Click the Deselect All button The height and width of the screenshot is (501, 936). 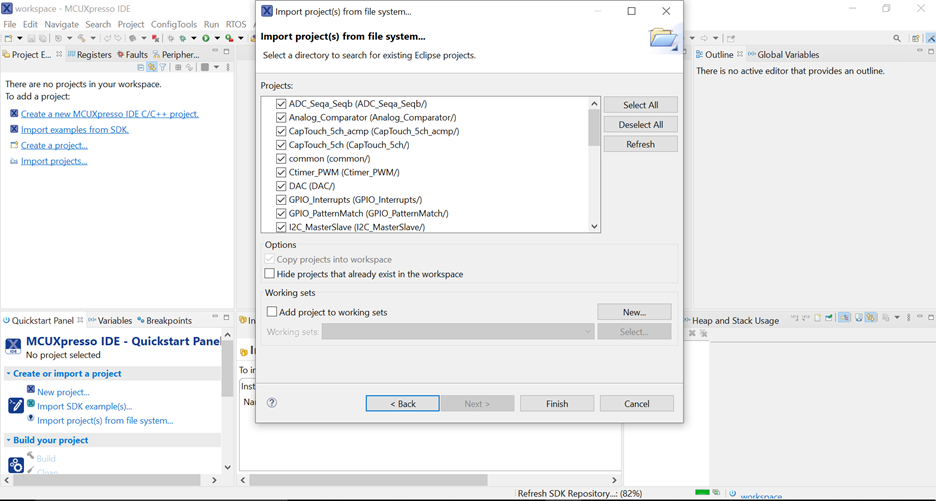click(641, 124)
